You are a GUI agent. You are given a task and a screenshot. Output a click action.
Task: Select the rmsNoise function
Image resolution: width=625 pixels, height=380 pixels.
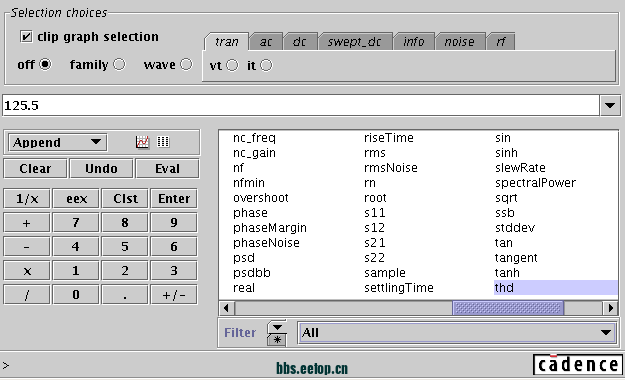point(391,167)
